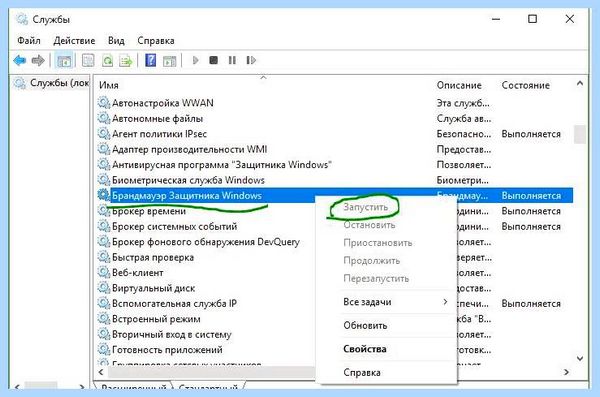Click the vertical scrollbar thumb

click(580, 134)
